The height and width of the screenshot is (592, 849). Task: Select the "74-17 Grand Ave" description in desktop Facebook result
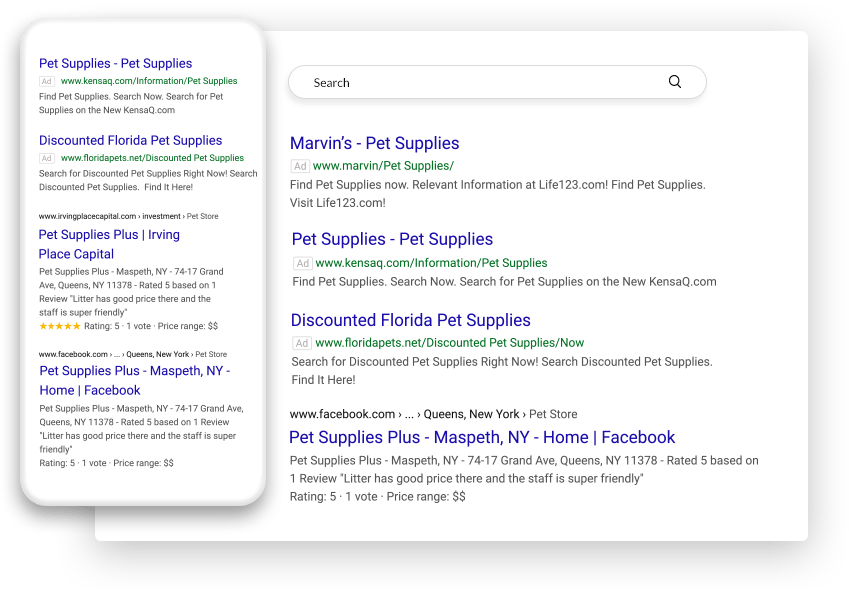(x=524, y=469)
